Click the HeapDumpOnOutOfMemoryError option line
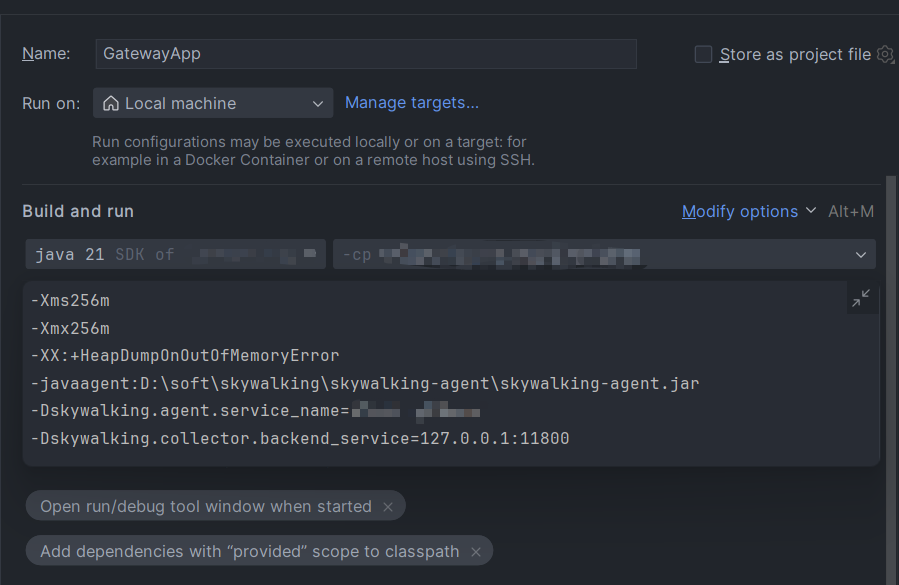This screenshot has width=899, height=585. click(186, 355)
